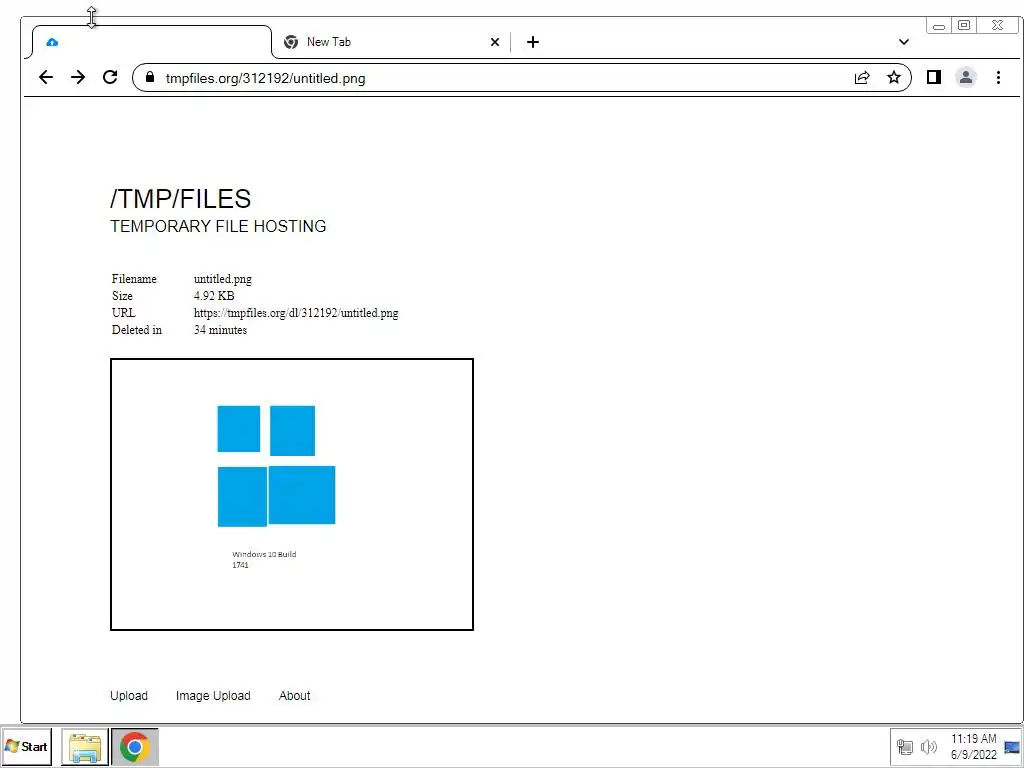Open the Image Upload link
Screen dimensions: 1024x768
213,696
